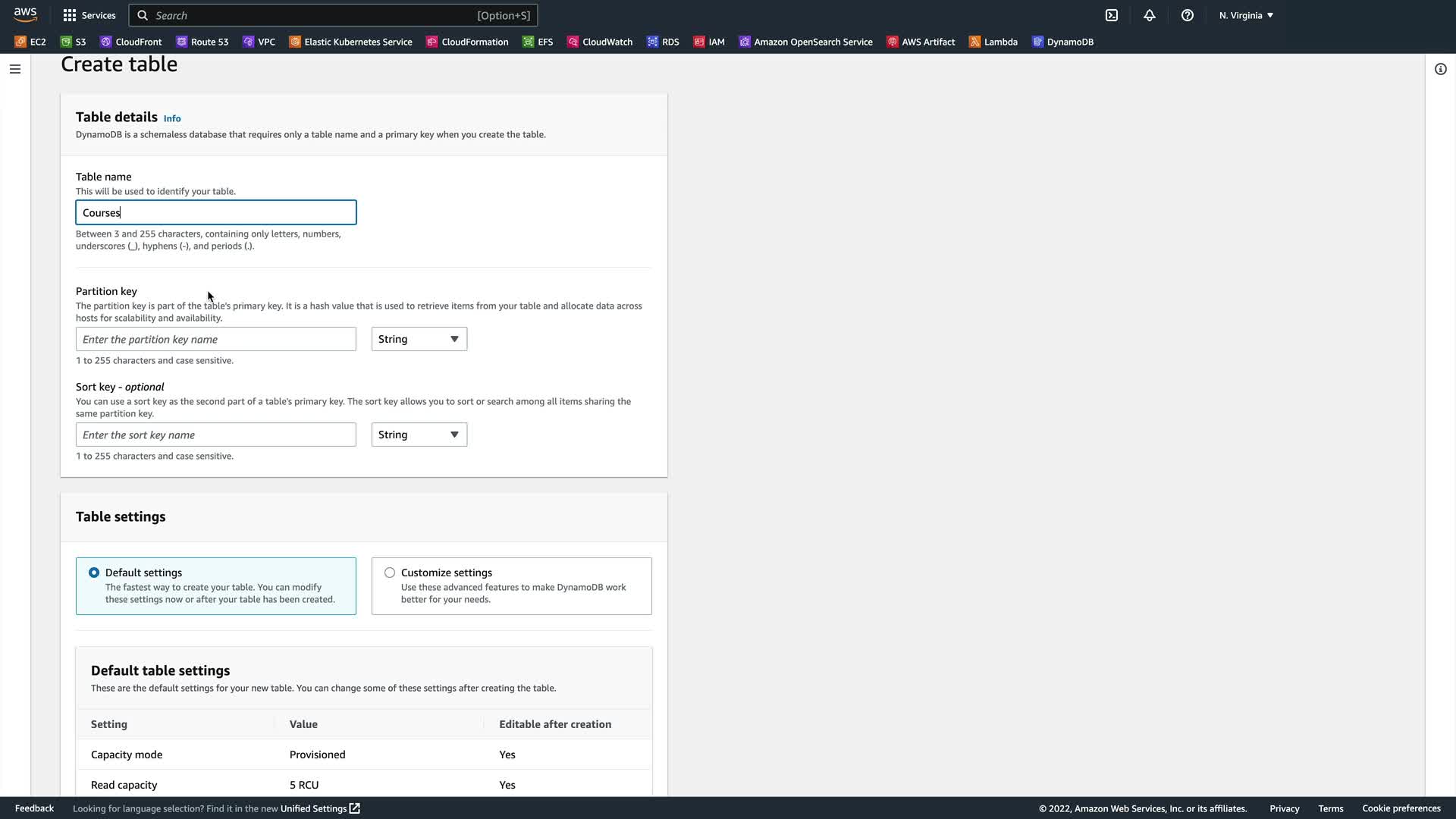
Task: Click the partition key name input field
Action: 216,339
